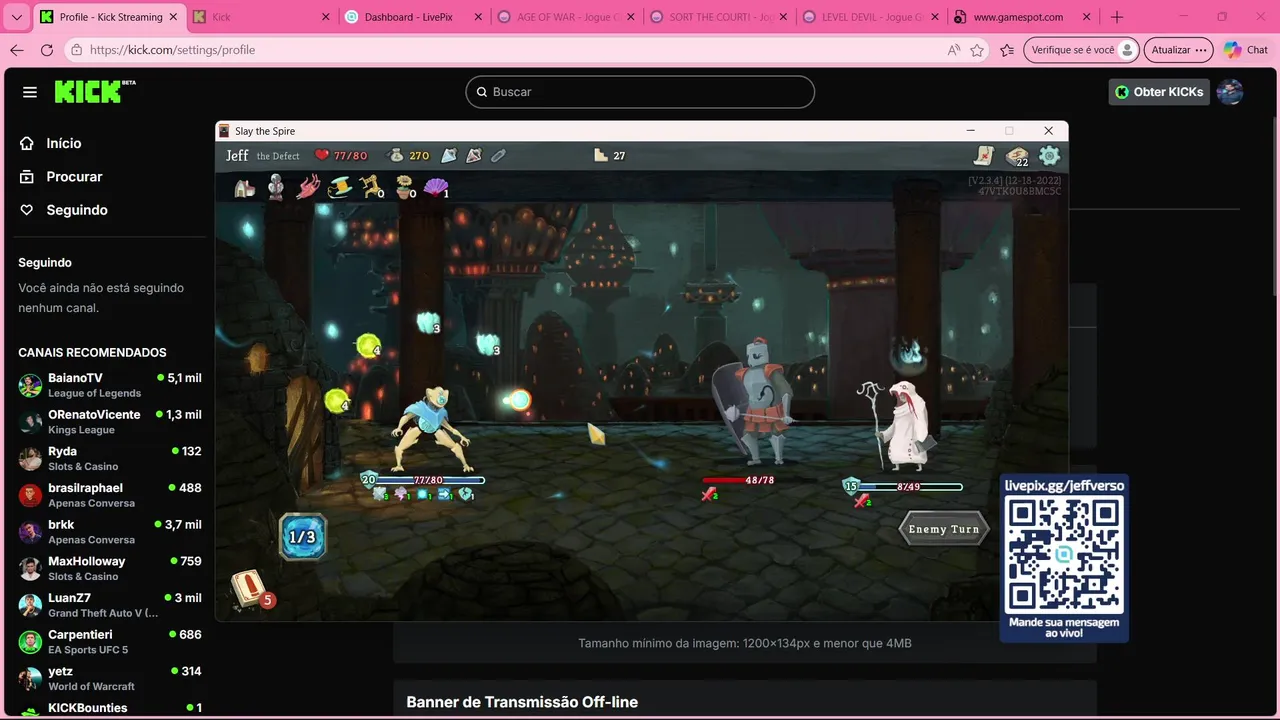Open BaianoTV recommended channel
This screenshot has width=1280, height=720.
pyautogui.click(x=110, y=385)
